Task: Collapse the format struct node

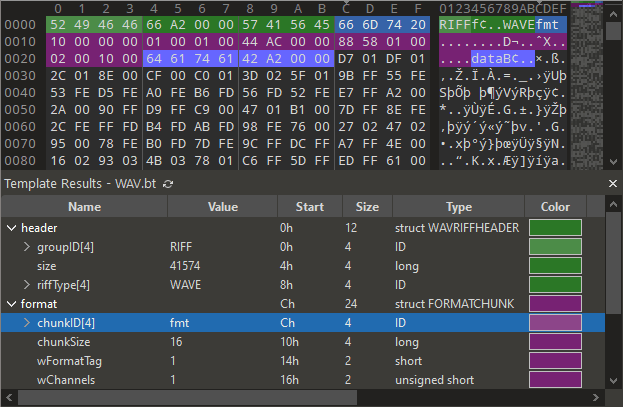Action: point(12,304)
